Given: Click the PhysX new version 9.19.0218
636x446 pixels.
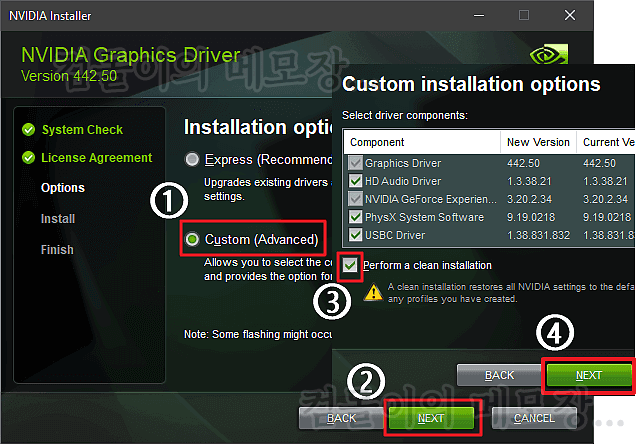Looking at the screenshot, I should coord(531,217).
